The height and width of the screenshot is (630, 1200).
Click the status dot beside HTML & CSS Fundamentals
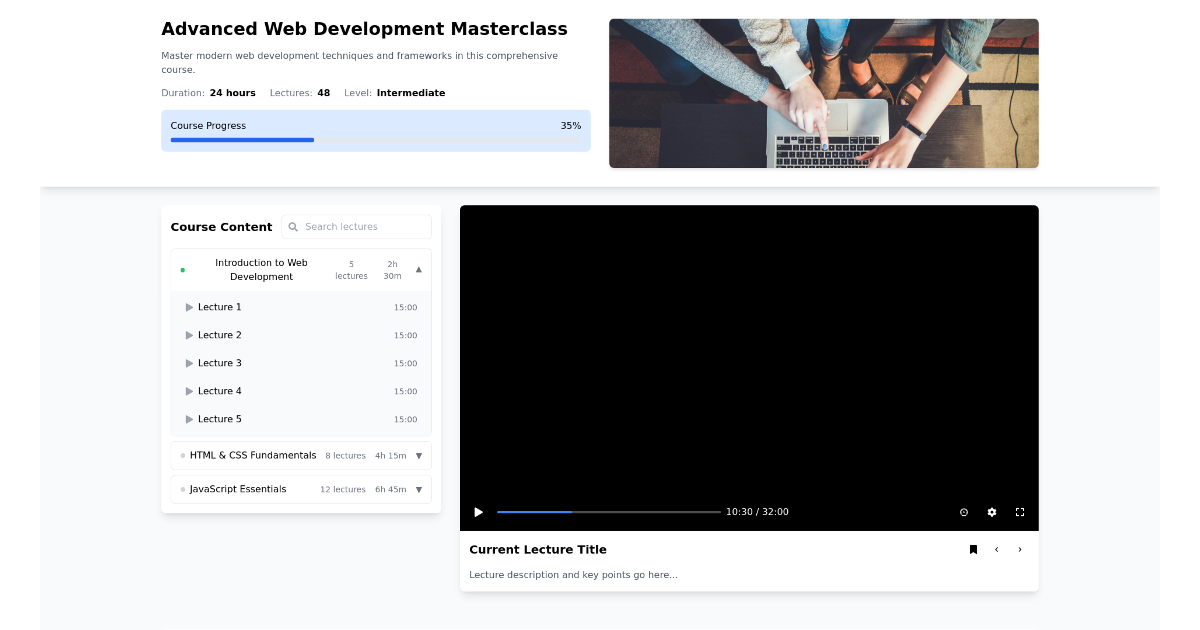tap(182, 455)
